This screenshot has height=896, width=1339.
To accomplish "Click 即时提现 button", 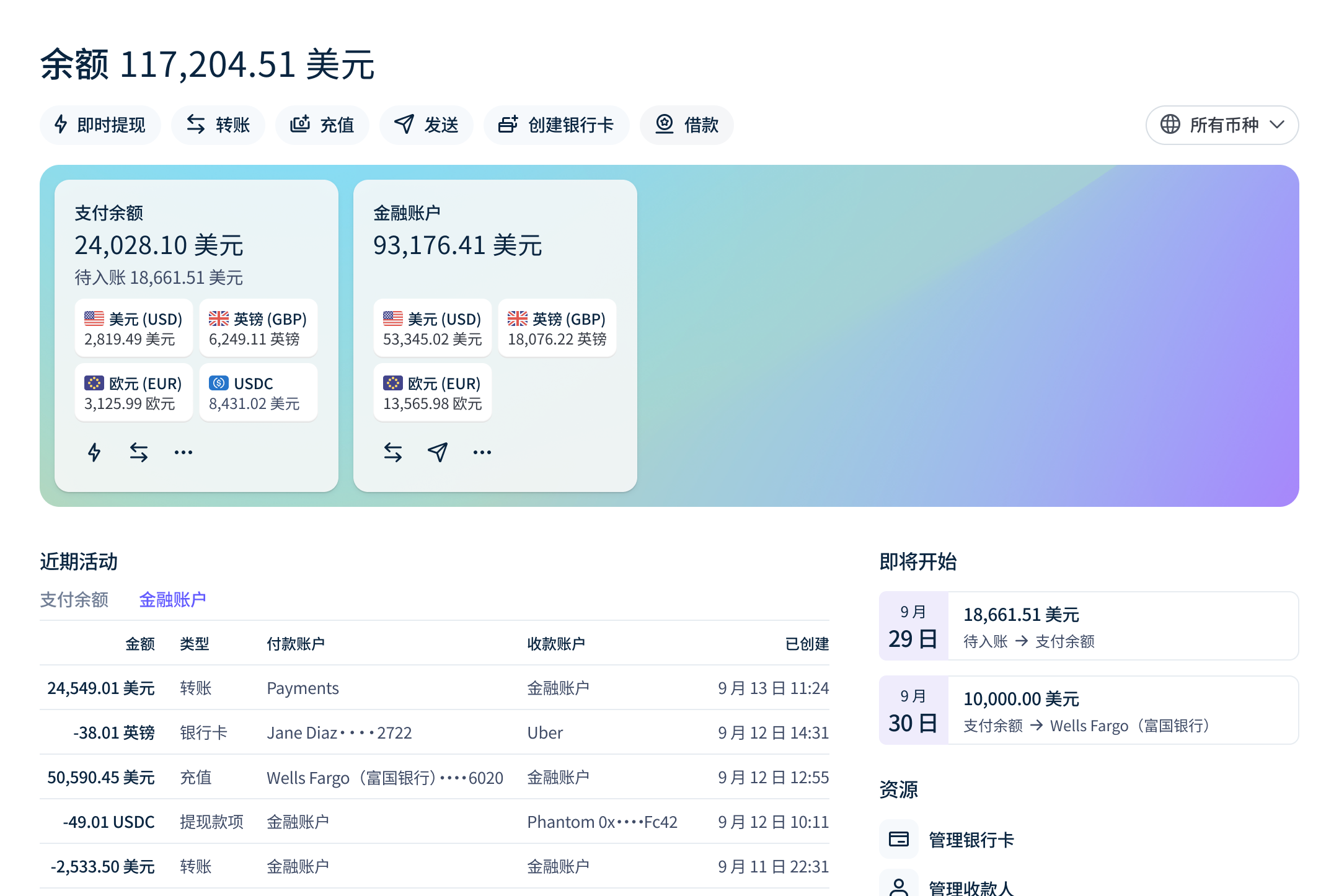I will click(100, 125).
